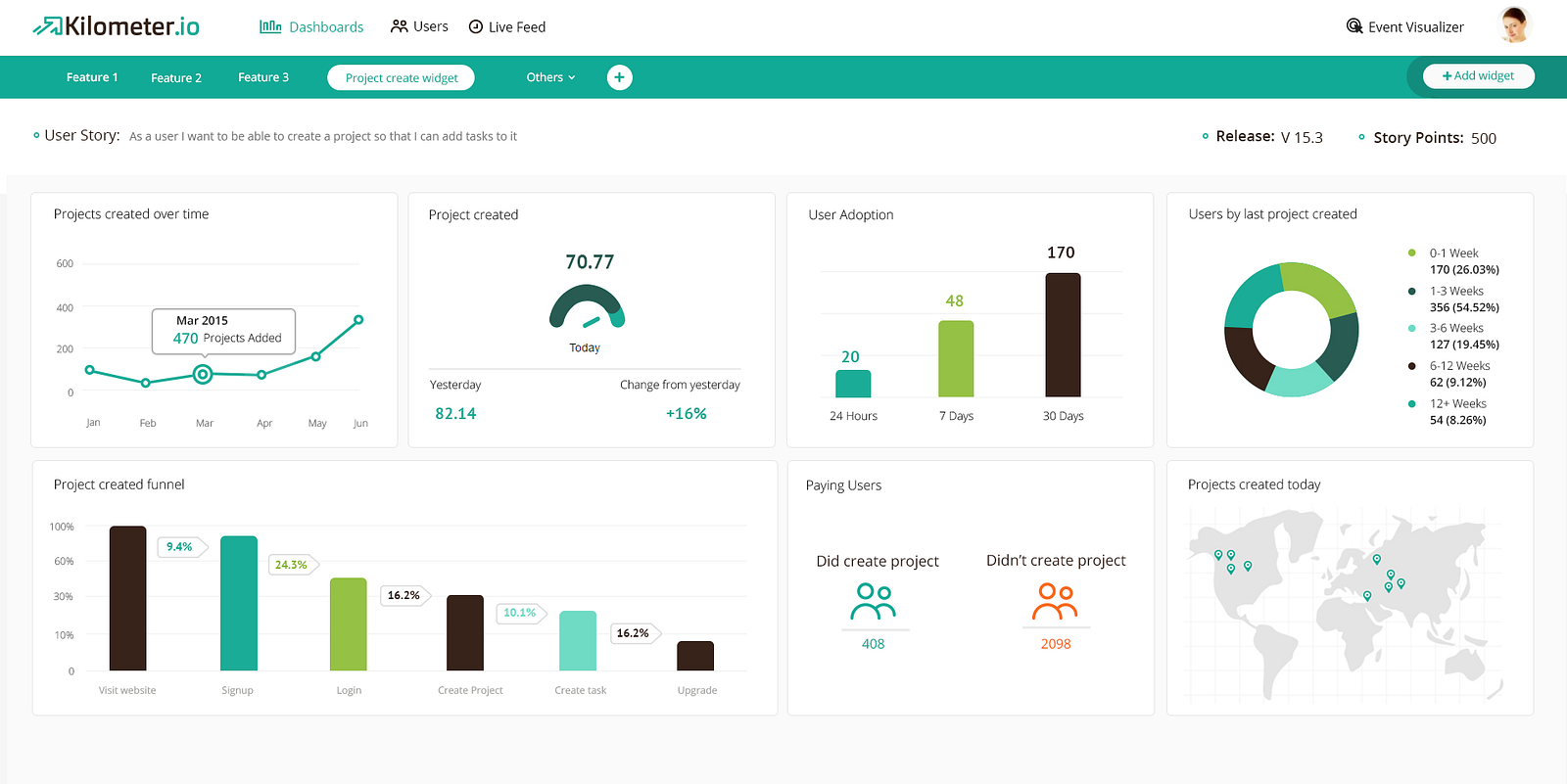Click the Users people icon in navbar
Viewport: 1567px width, 784px height.
(x=399, y=26)
